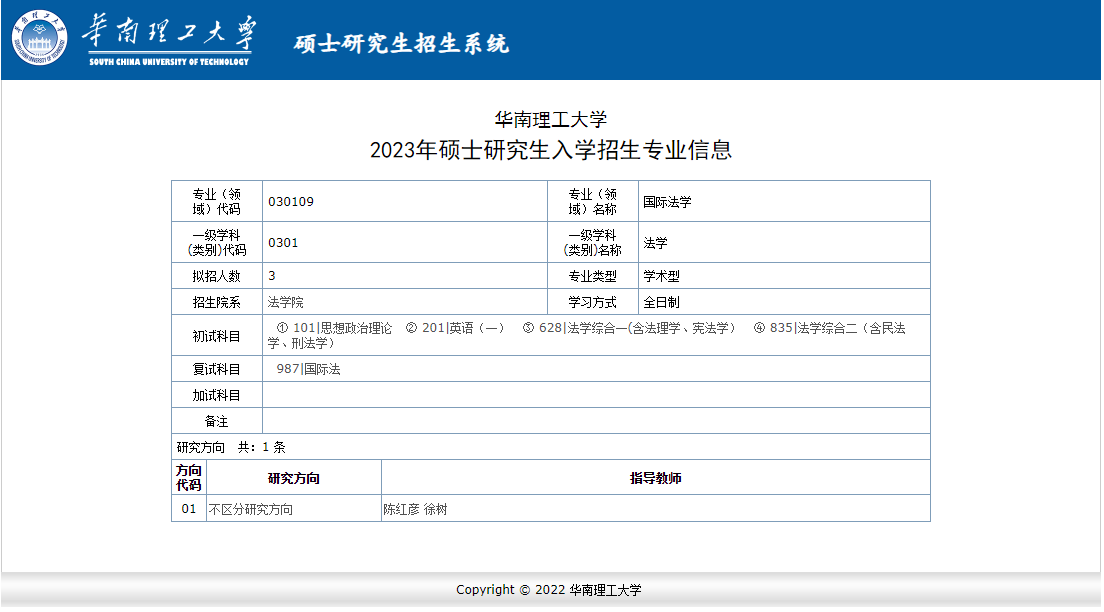Screen dimensions: 1104x612
Task: Select direction code 01
Action: (x=189, y=508)
